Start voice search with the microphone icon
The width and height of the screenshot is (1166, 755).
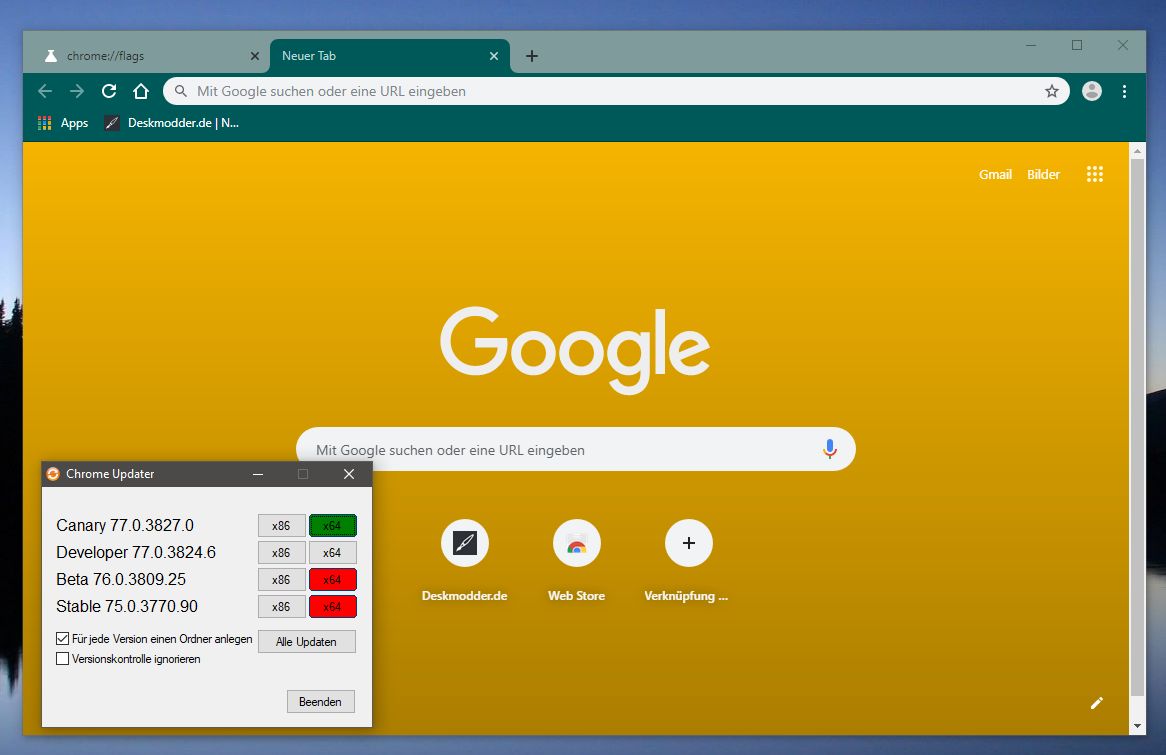[x=829, y=450]
